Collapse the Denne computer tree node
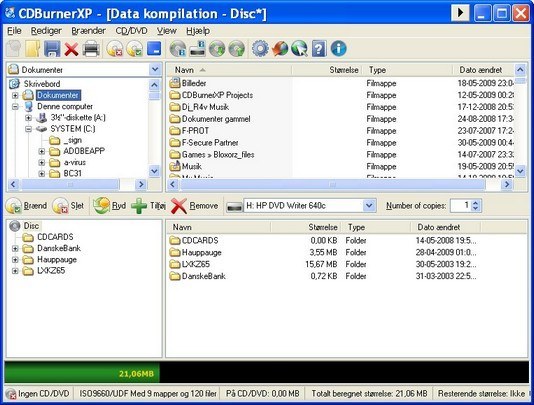The image size is (534, 405). (15, 107)
